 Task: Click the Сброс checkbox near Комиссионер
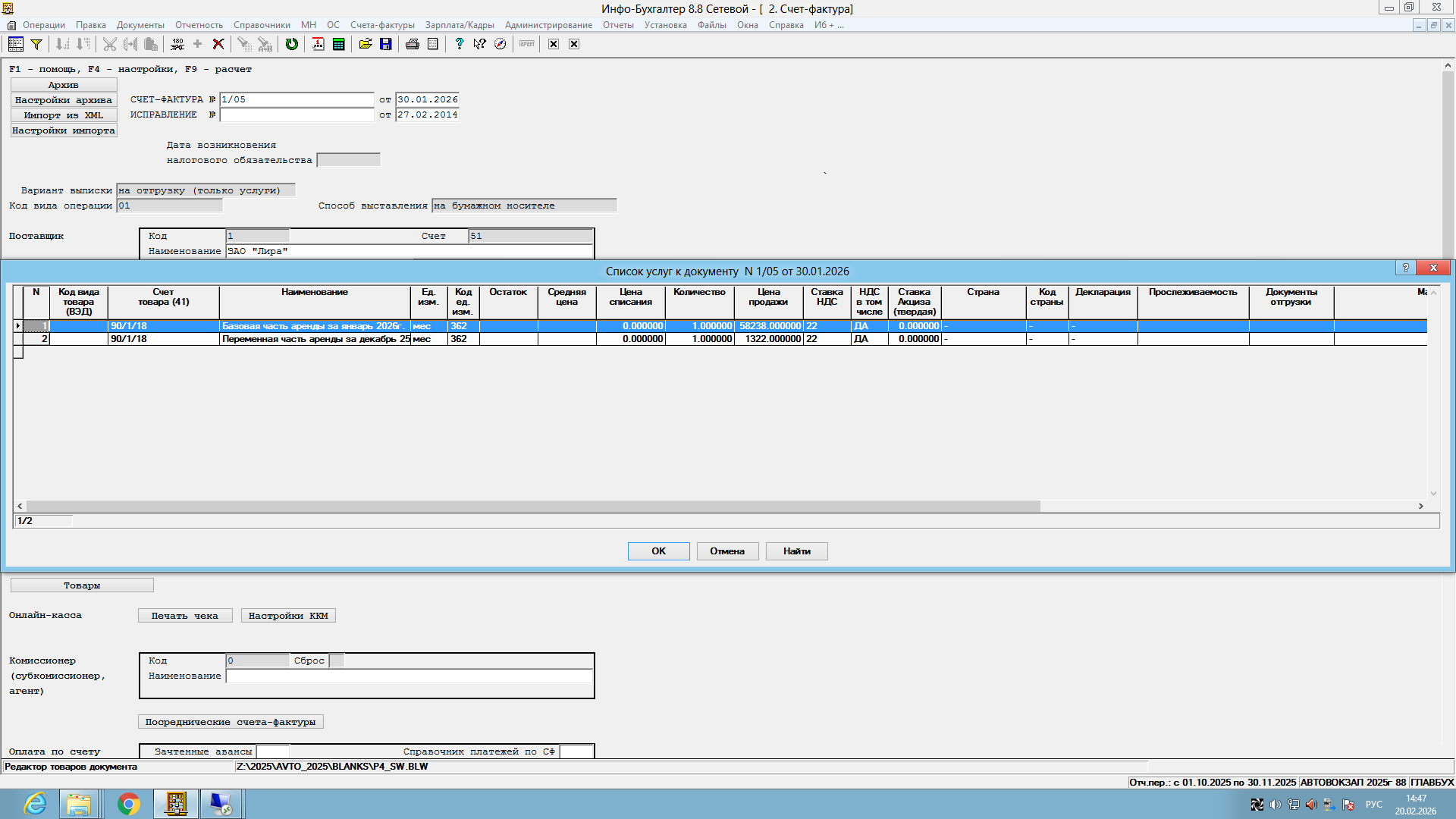pos(337,661)
